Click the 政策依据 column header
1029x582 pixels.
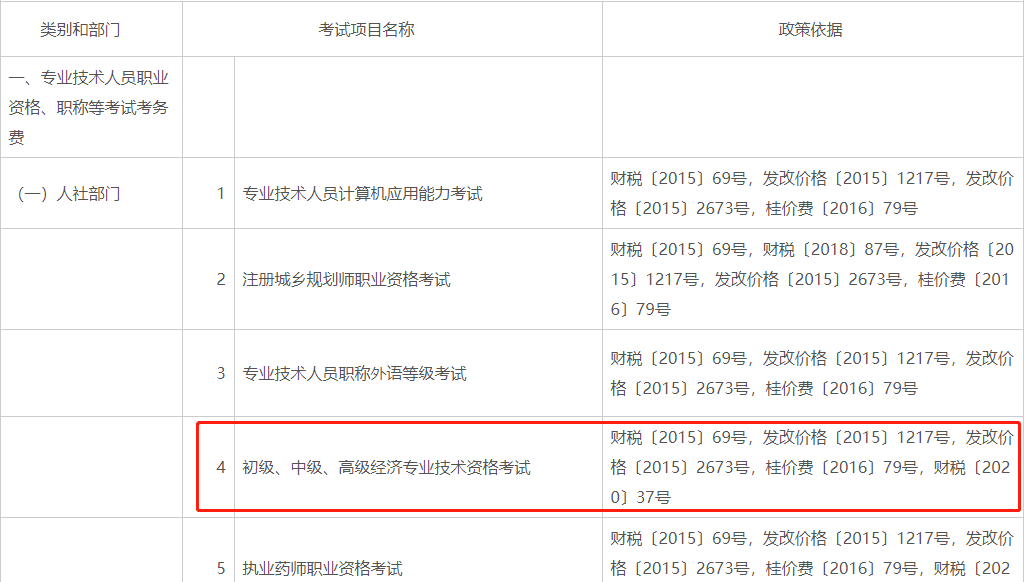tap(810, 30)
